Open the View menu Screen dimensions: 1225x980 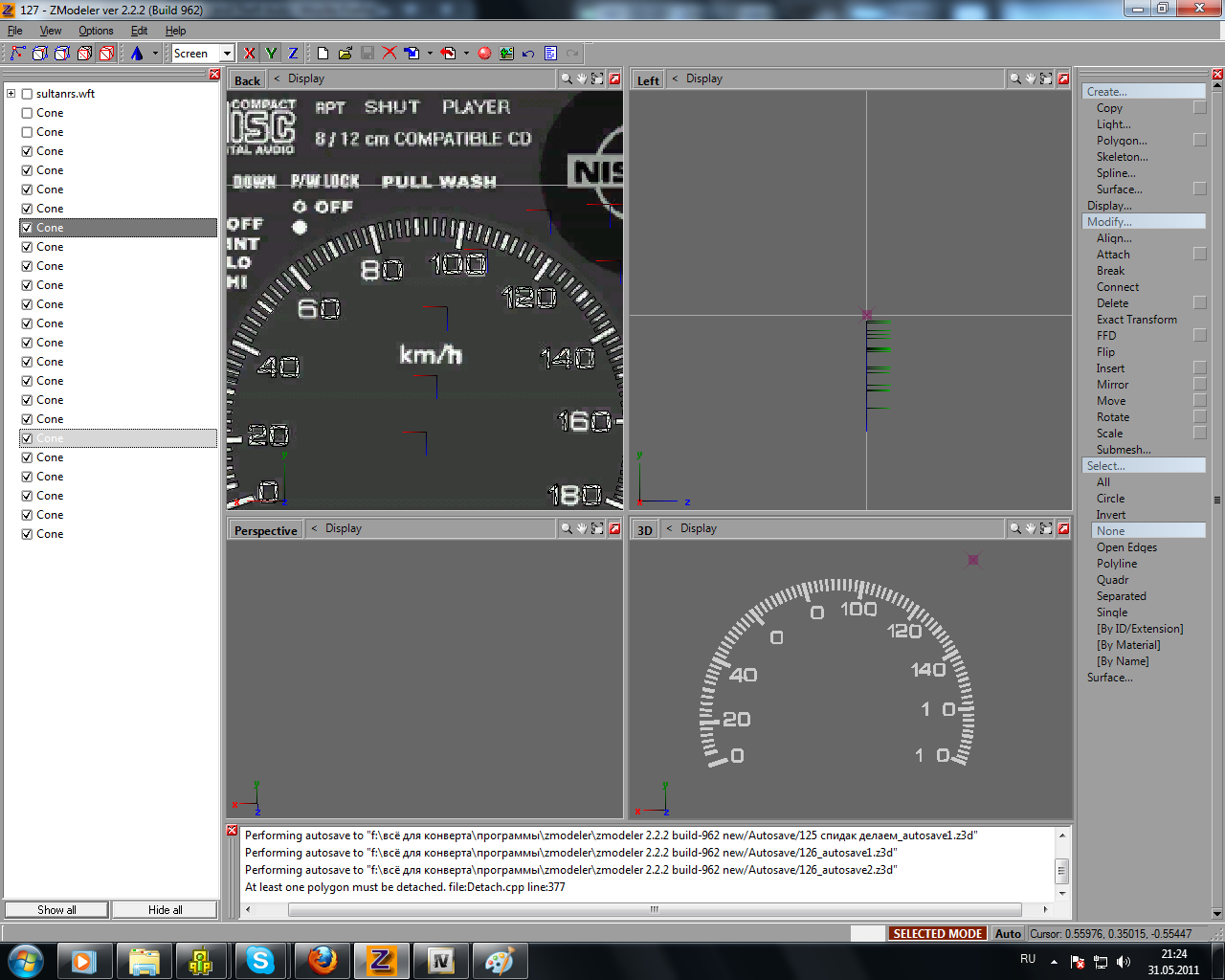tap(51, 31)
